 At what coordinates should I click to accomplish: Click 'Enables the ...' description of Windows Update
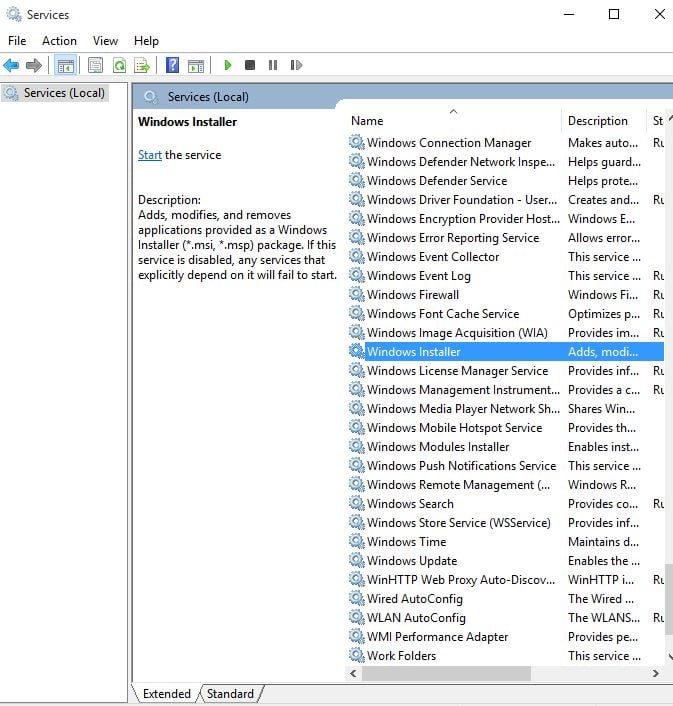coord(604,561)
